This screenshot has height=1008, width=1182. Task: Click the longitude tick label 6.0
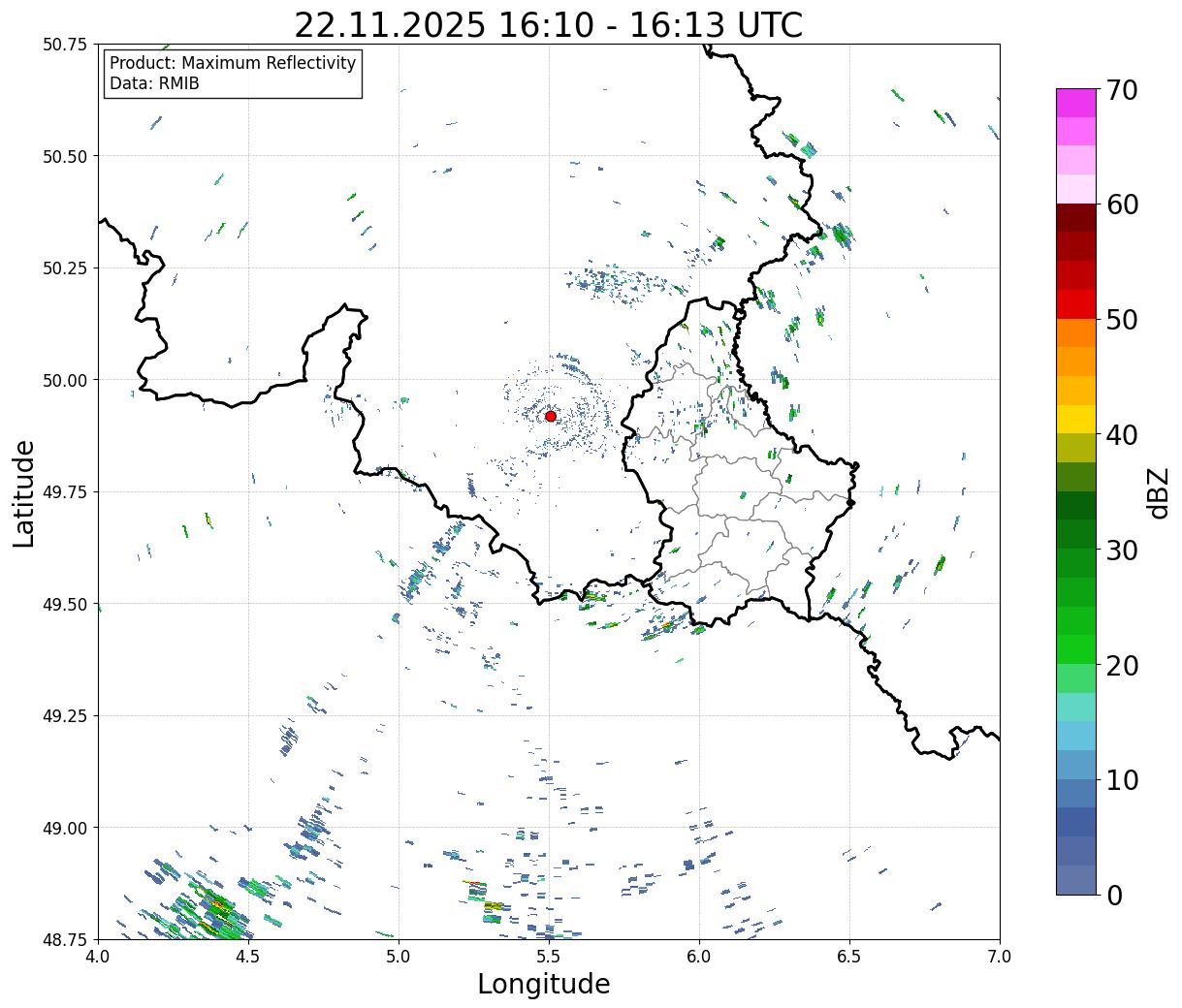(699, 957)
